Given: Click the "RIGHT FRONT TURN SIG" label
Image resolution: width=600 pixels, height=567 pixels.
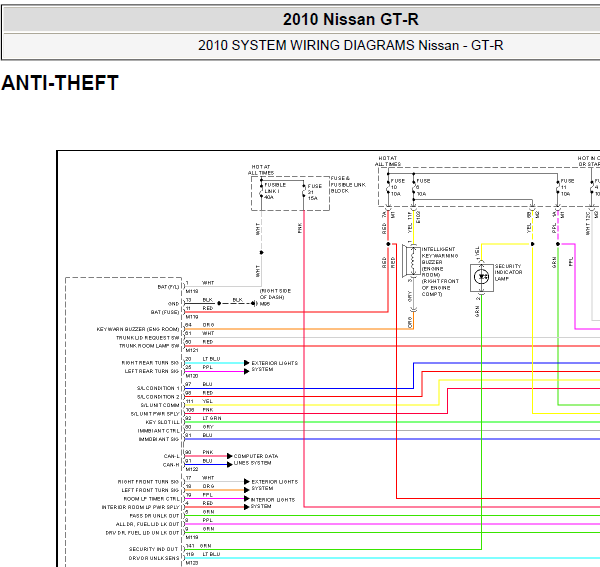Looking at the screenshot, I should [x=148, y=482].
